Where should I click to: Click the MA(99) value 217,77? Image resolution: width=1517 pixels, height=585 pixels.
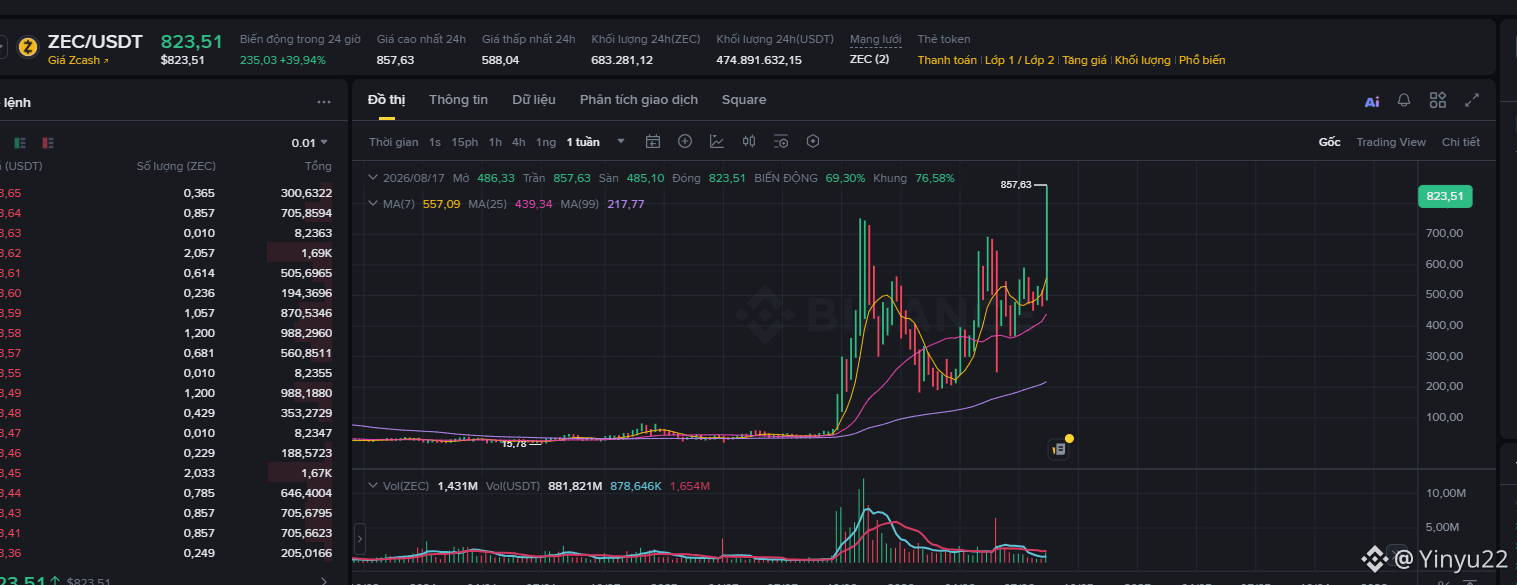pyautogui.click(x=626, y=204)
